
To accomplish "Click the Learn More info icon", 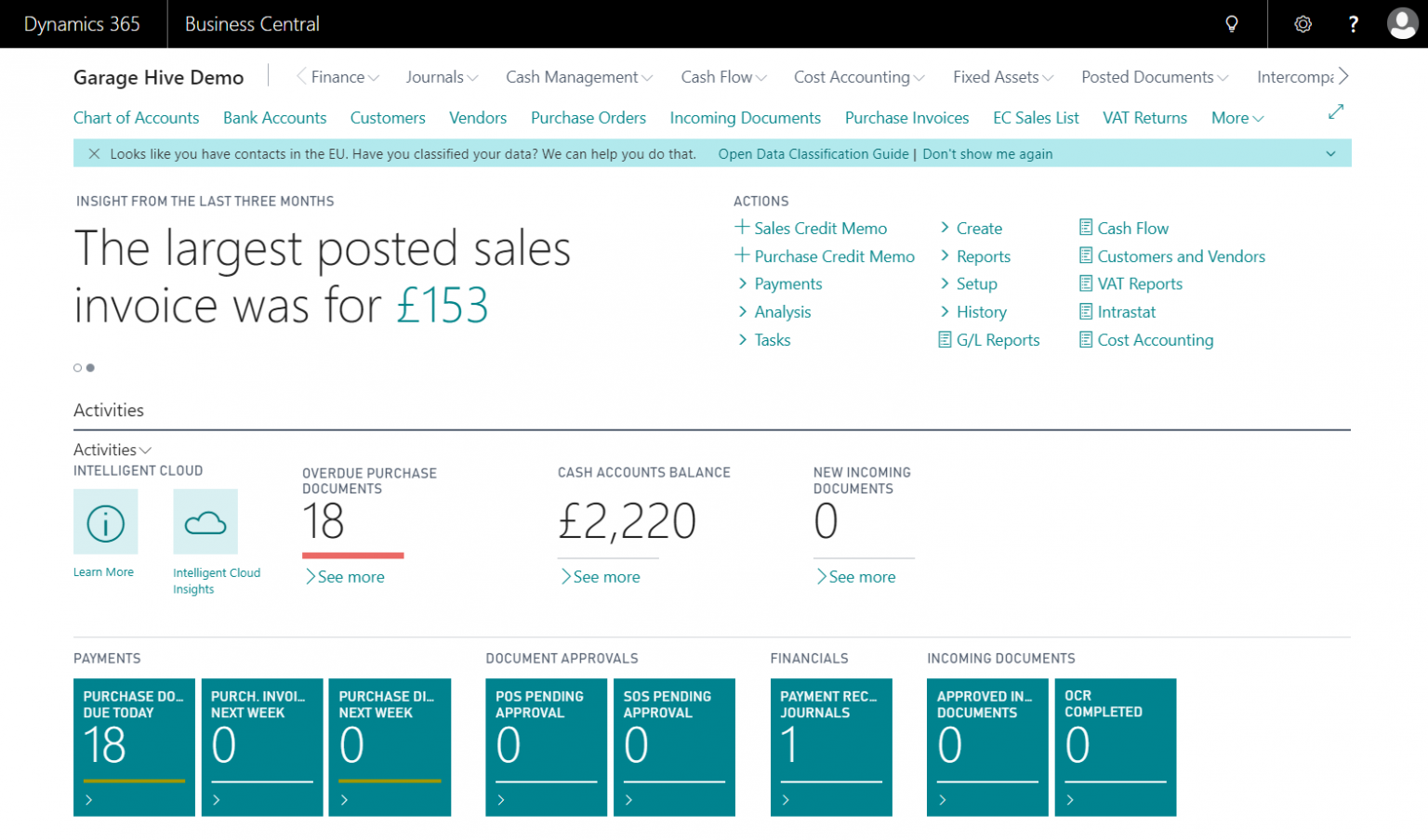I will click(105, 521).
